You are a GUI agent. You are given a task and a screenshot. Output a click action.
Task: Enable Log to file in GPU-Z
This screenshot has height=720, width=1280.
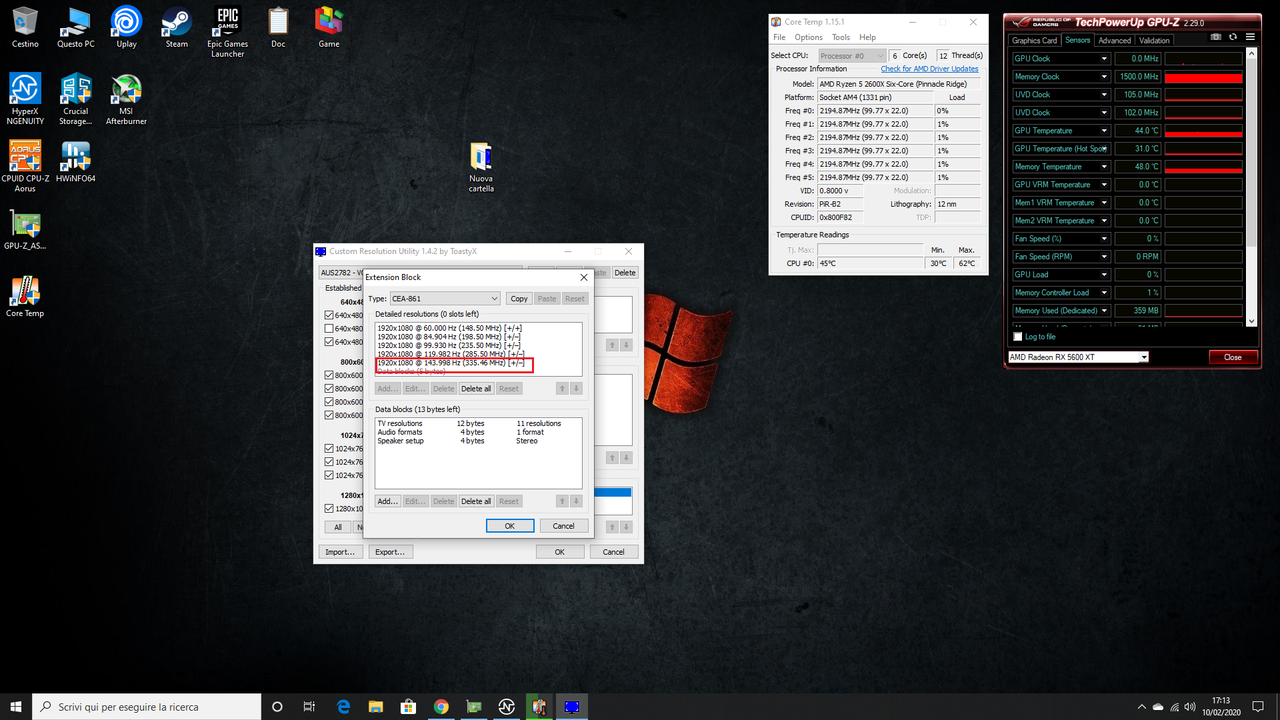pos(1018,337)
